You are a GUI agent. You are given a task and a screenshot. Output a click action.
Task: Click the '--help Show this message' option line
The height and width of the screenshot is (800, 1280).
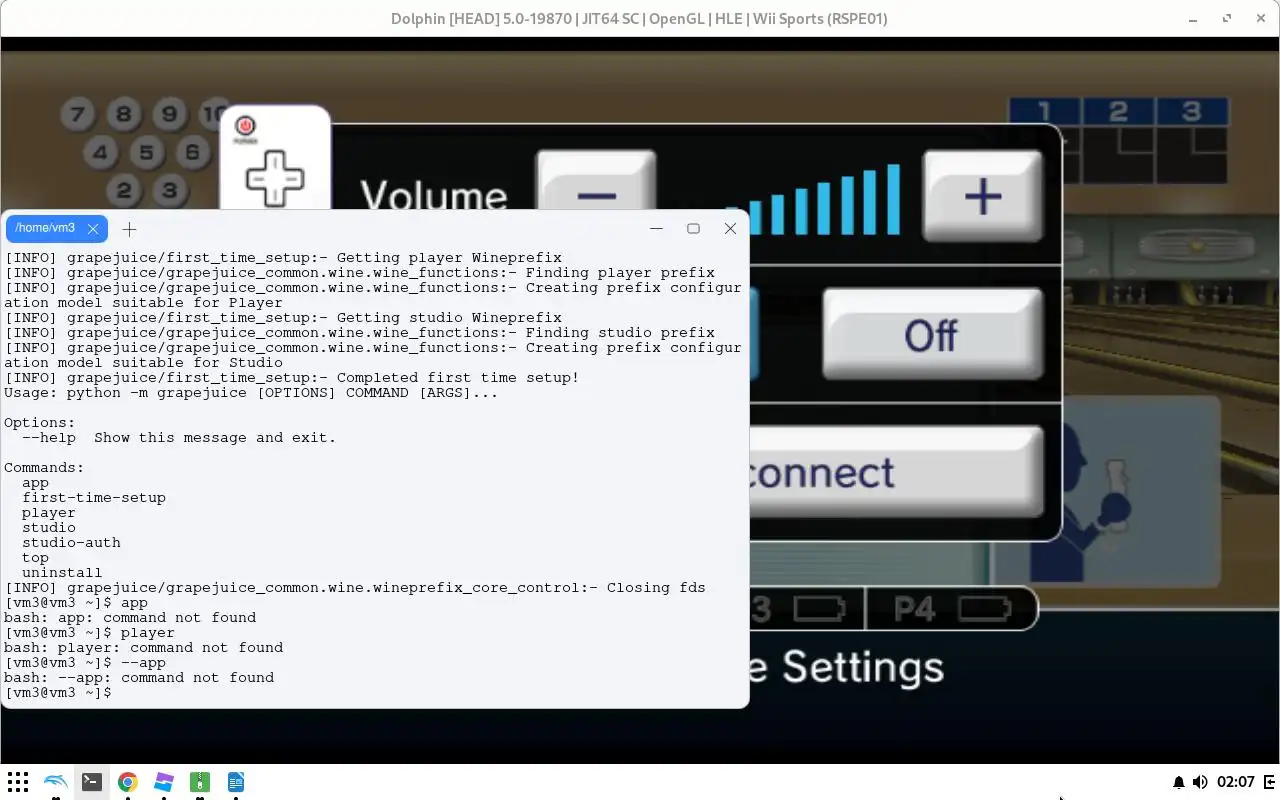(179, 438)
